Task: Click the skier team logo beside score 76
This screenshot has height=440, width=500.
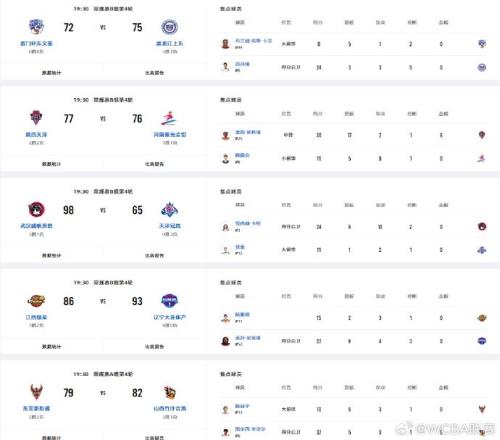Action: (x=169, y=118)
